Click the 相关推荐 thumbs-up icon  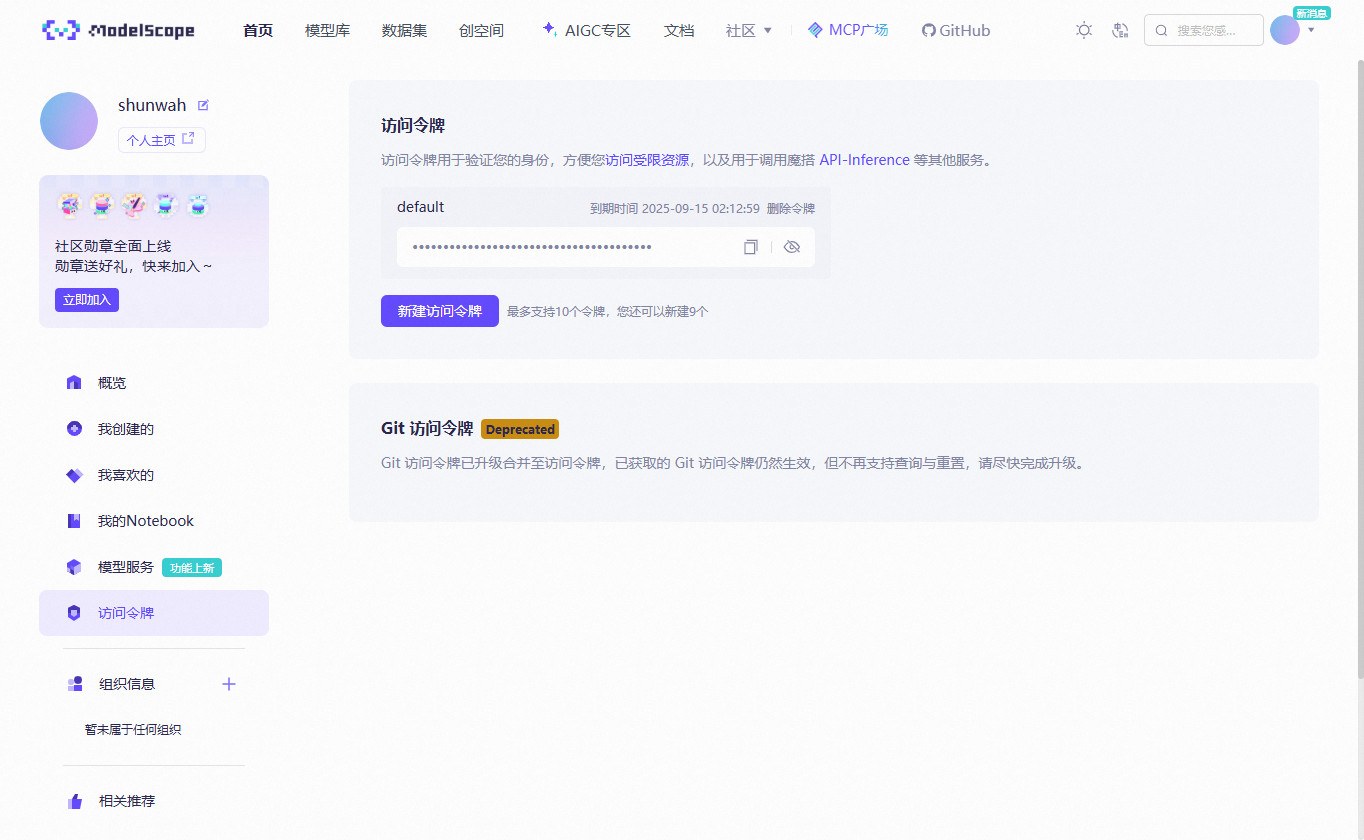[x=74, y=801]
